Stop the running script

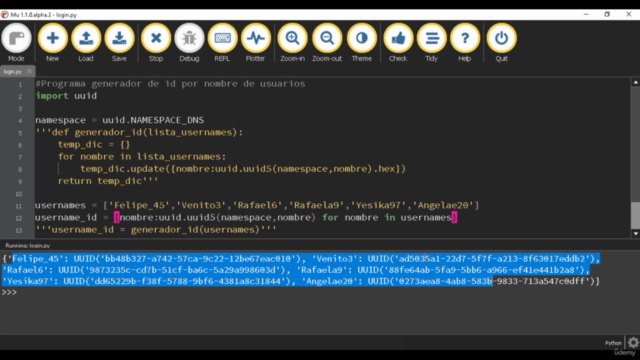point(156,42)
